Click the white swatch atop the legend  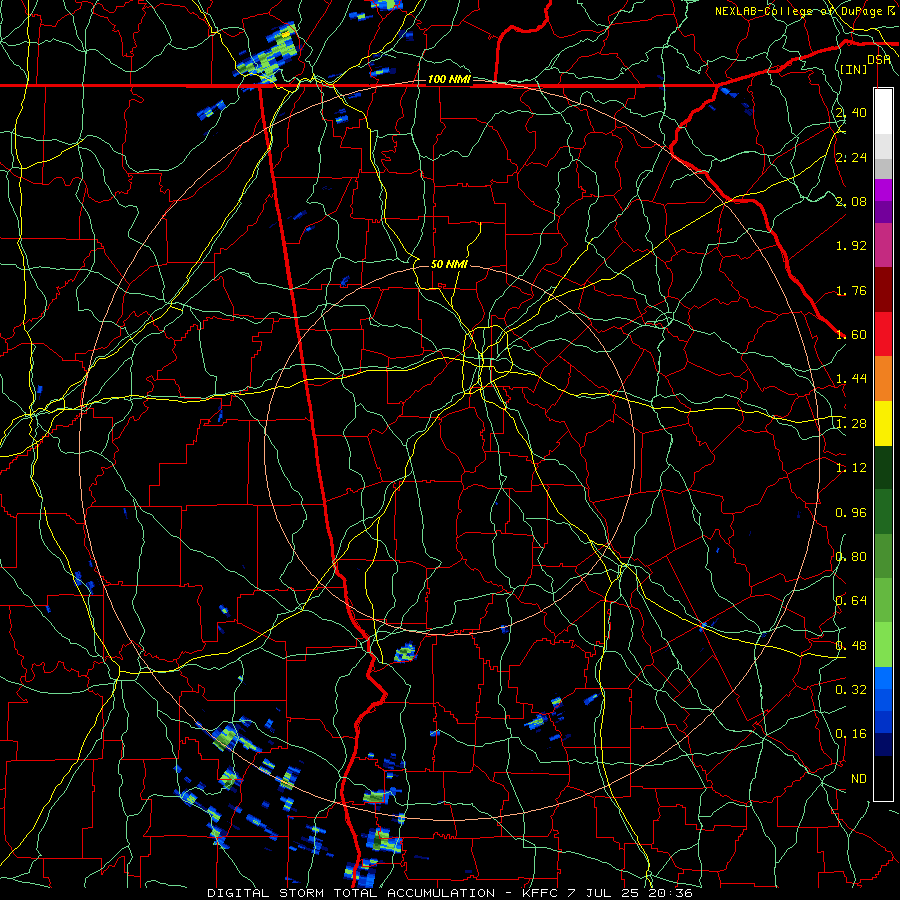click(x=883, y=111)
